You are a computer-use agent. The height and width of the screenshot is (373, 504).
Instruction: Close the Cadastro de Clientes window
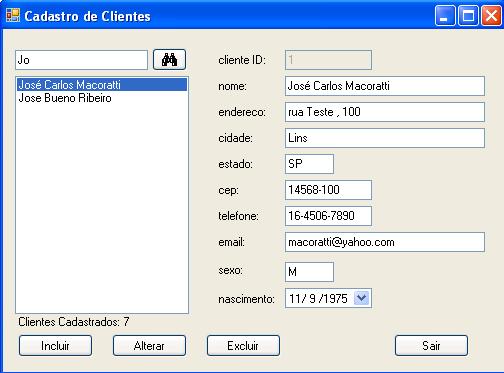(x=491, y=16)
